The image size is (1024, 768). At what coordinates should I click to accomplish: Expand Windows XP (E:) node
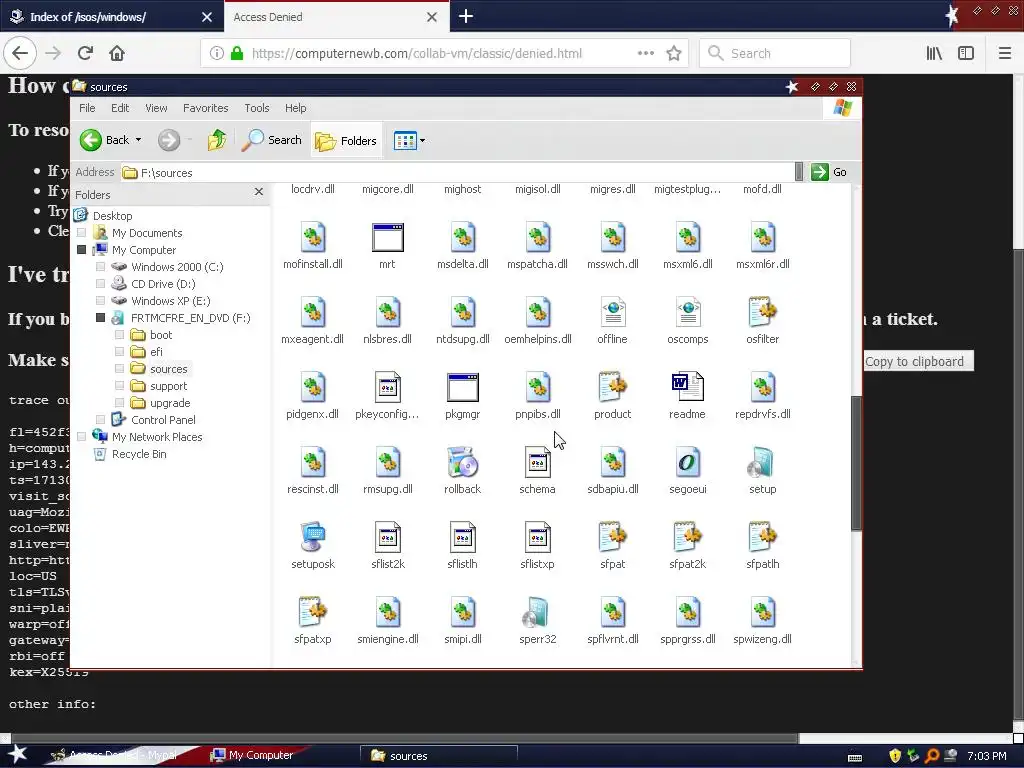click(x=101, y=300)
